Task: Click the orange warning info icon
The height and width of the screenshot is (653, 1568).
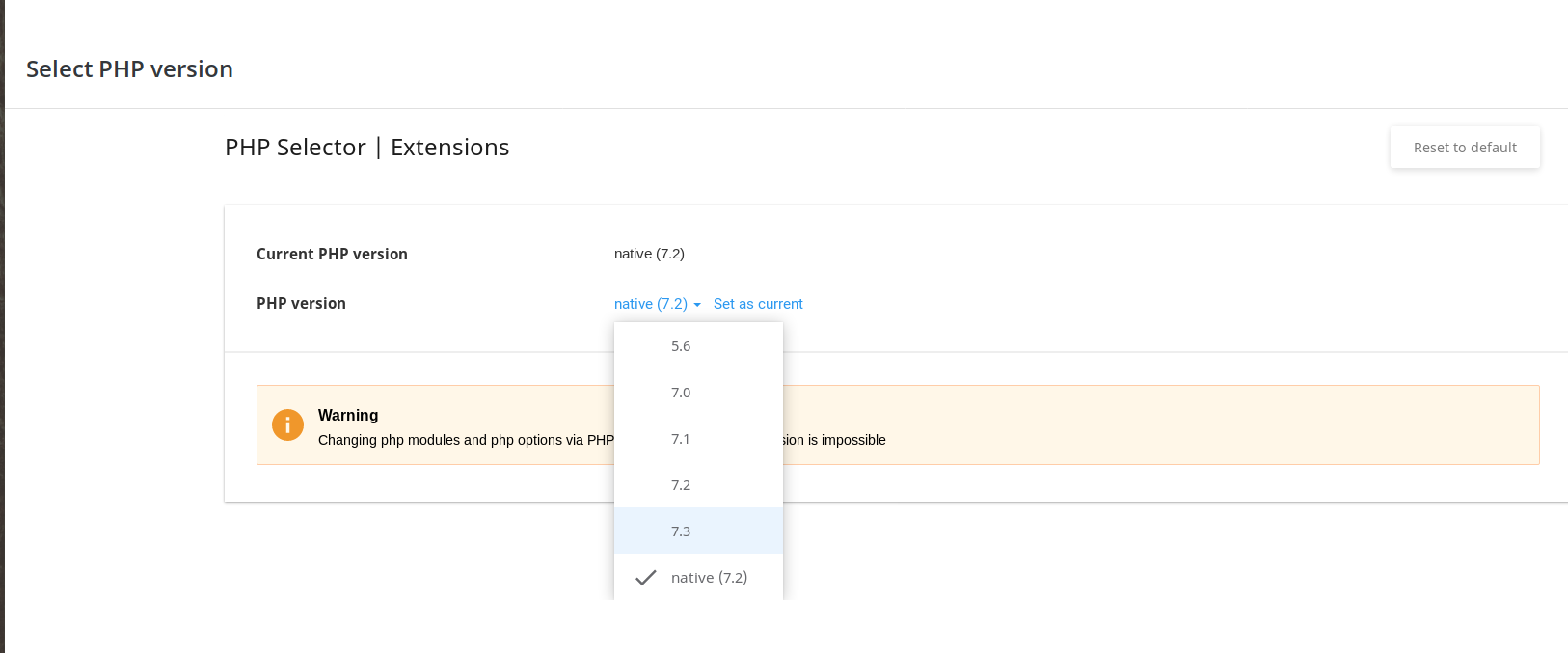Action: pyautogui.click(x=287, y=424)
